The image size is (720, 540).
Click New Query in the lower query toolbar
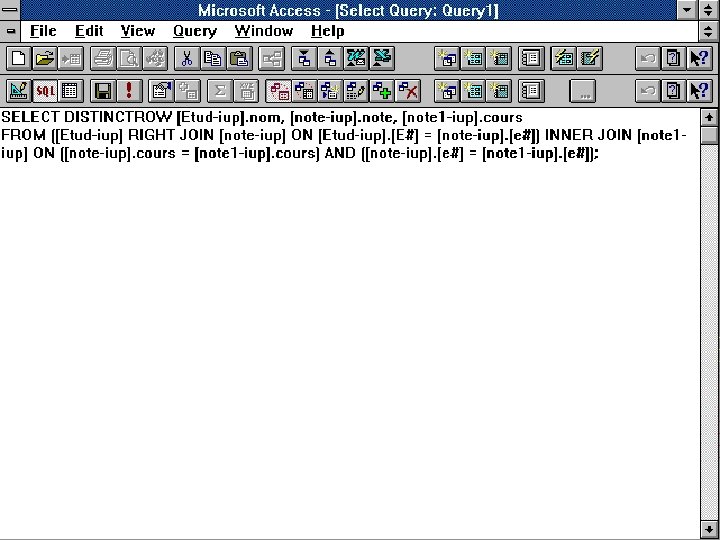pyautogui.click(x=447, y=91)
